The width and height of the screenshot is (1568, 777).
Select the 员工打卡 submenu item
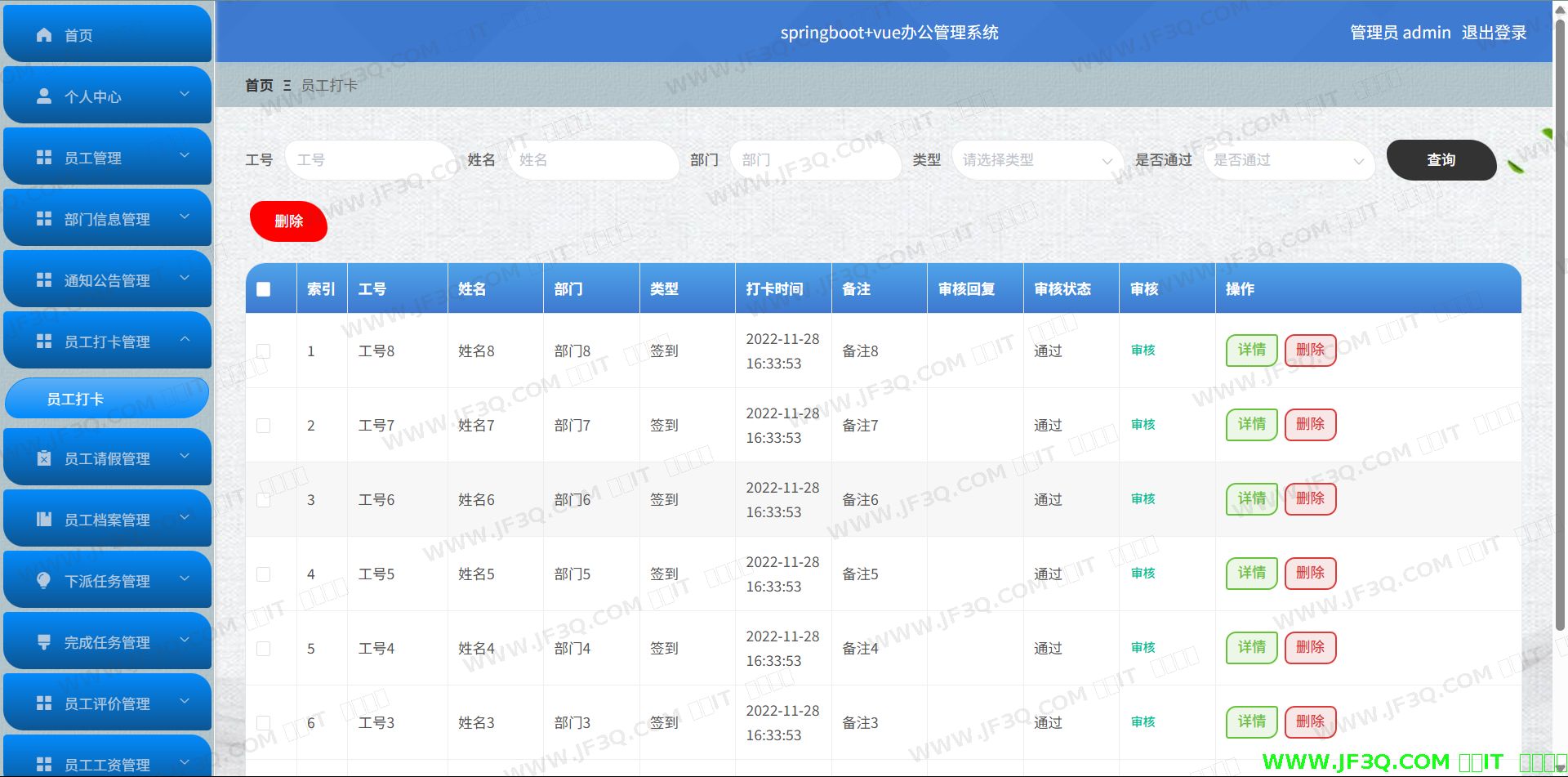(107, 399)
